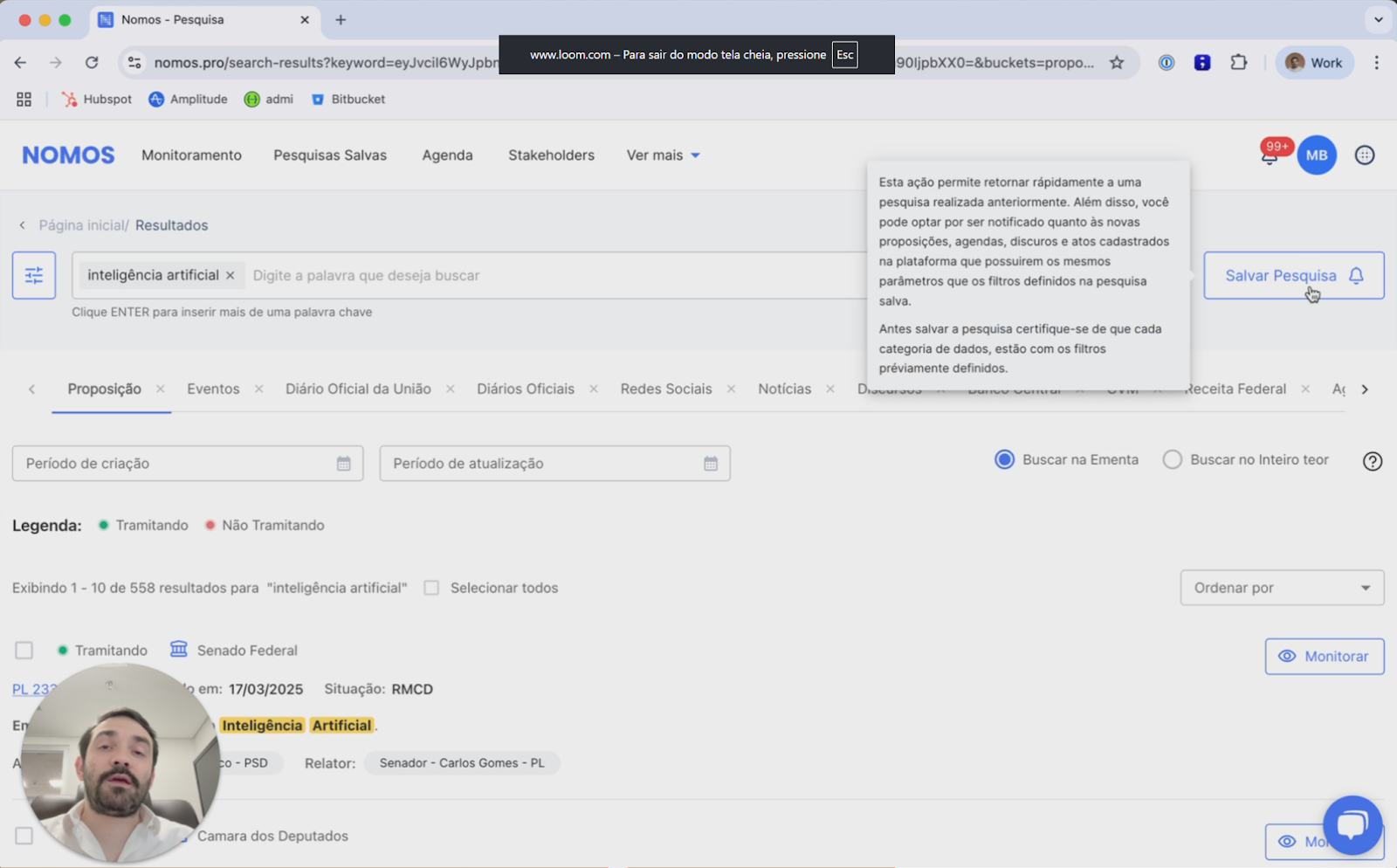The image size is (1397, 868).
Task: Check the Selecionar todos checkbox
Action: point(431,588)
